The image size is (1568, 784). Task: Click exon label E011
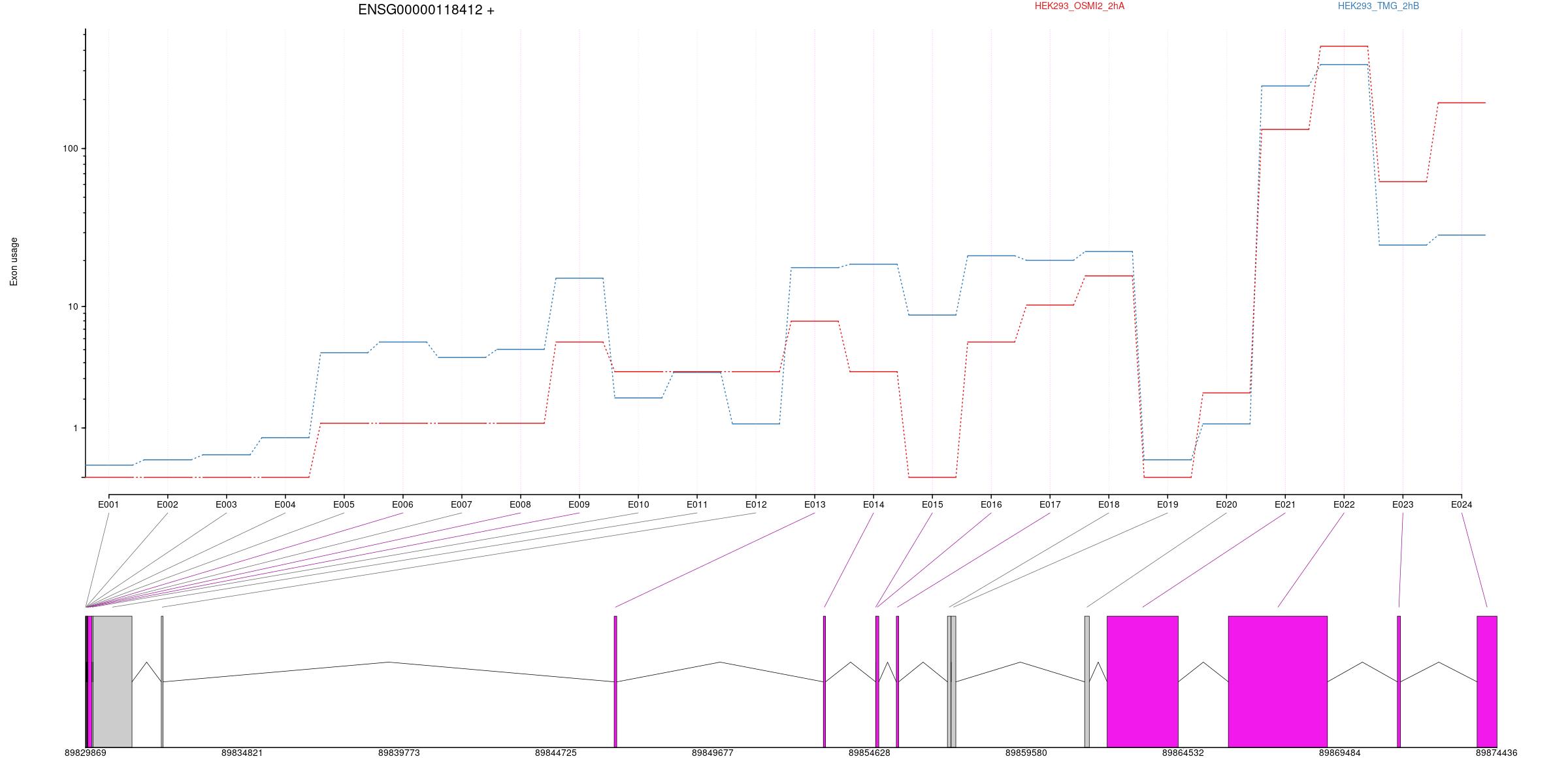697,504
